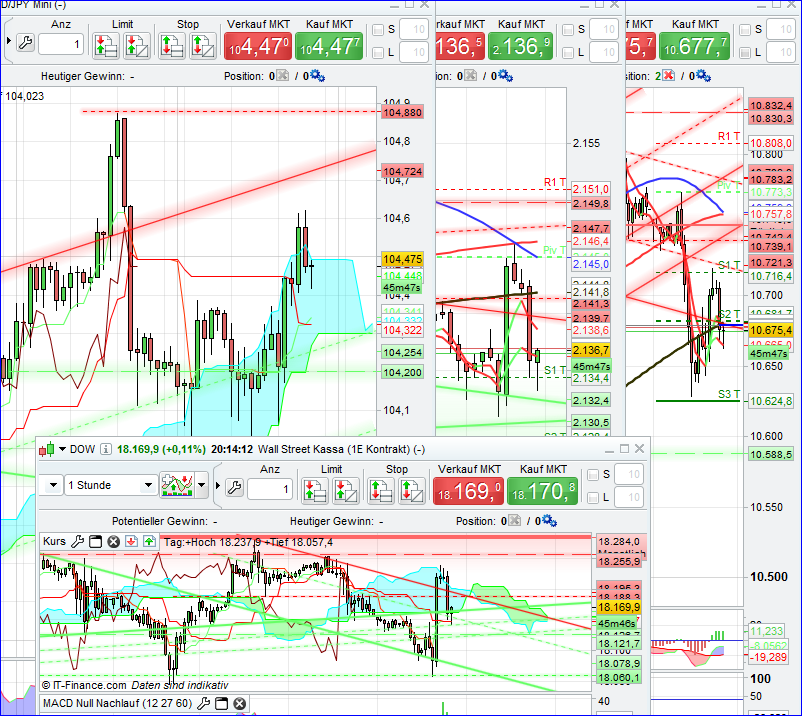Click L distance field in USD/JPY window
Image resolution: width=802 pixels, height=716 pixels.
tap(414, 52)
